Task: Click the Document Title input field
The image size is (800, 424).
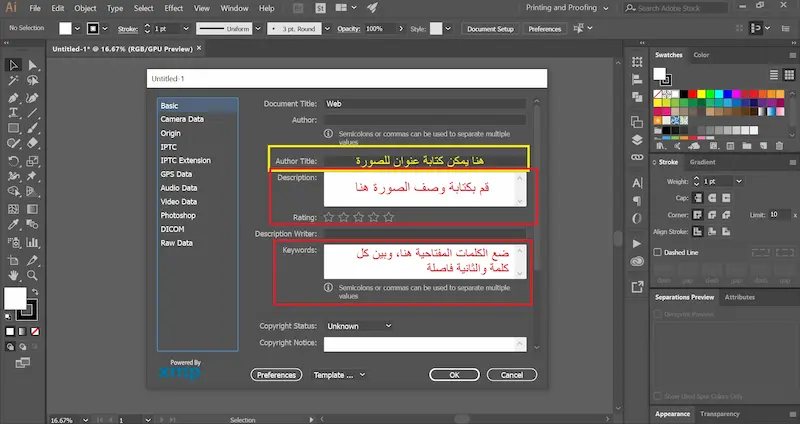Action: (x=425, y=104)
